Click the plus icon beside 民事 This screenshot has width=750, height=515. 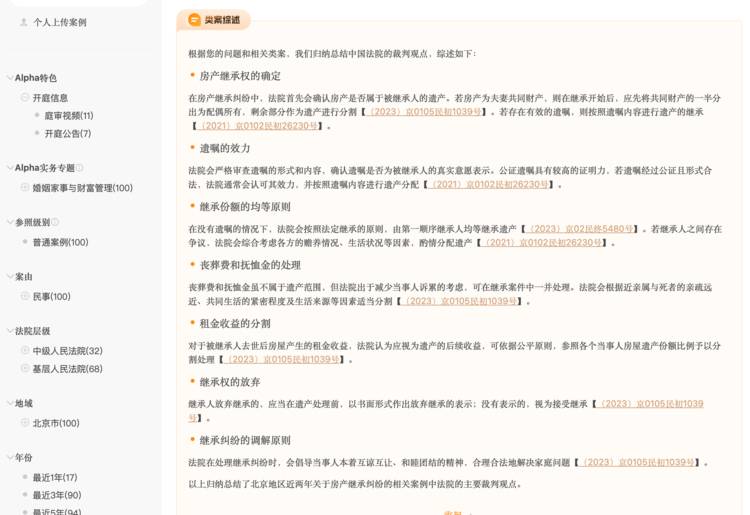(x=25, y=296)
